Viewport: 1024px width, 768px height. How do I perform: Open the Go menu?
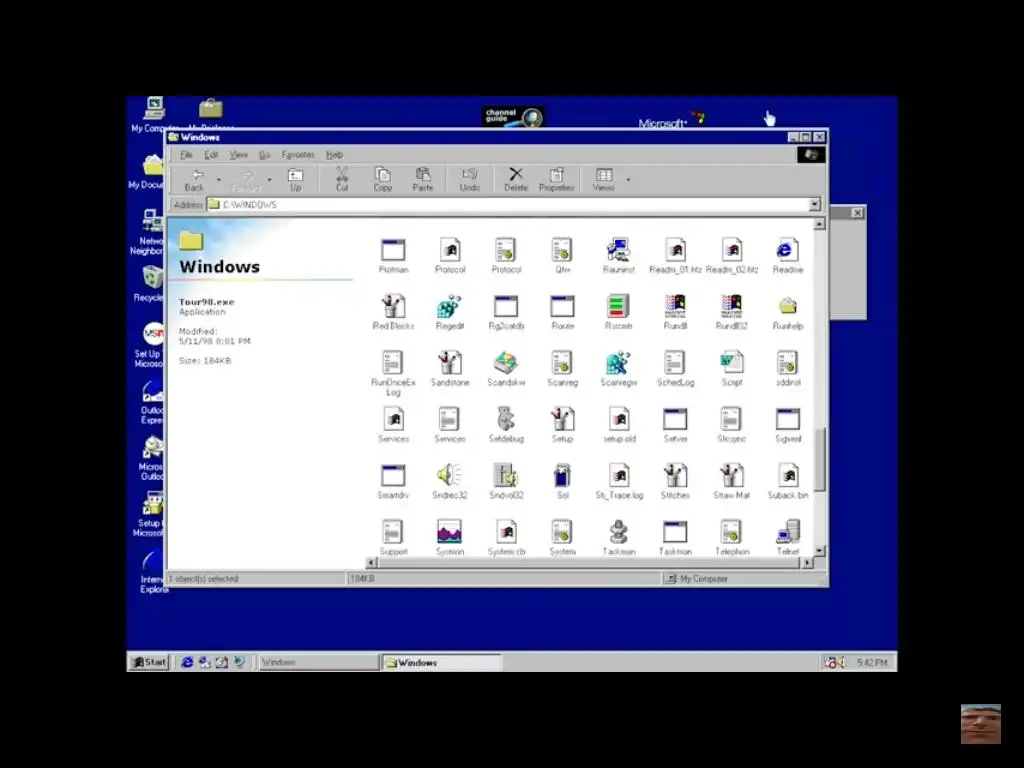[x=264, y=155]
